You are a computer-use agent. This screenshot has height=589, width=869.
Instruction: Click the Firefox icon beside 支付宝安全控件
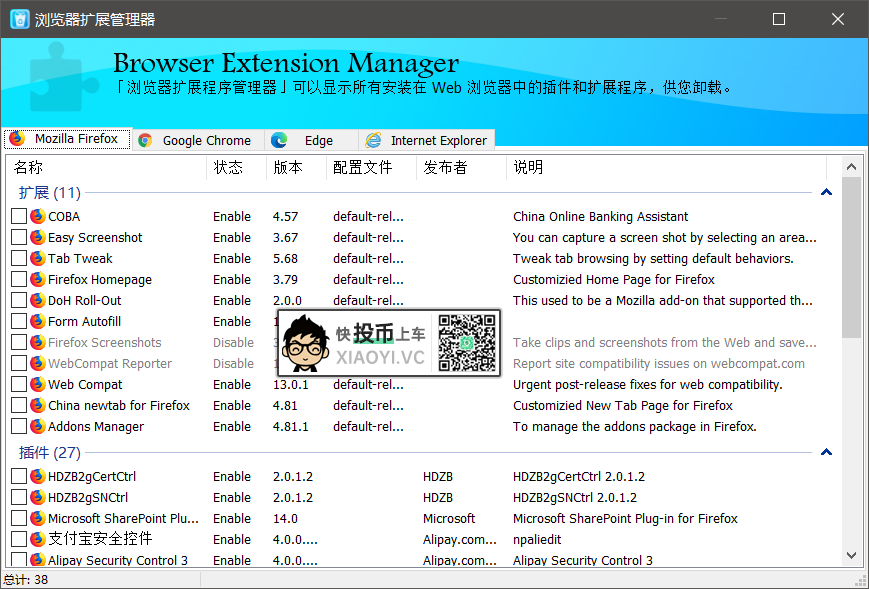point(38,539)
